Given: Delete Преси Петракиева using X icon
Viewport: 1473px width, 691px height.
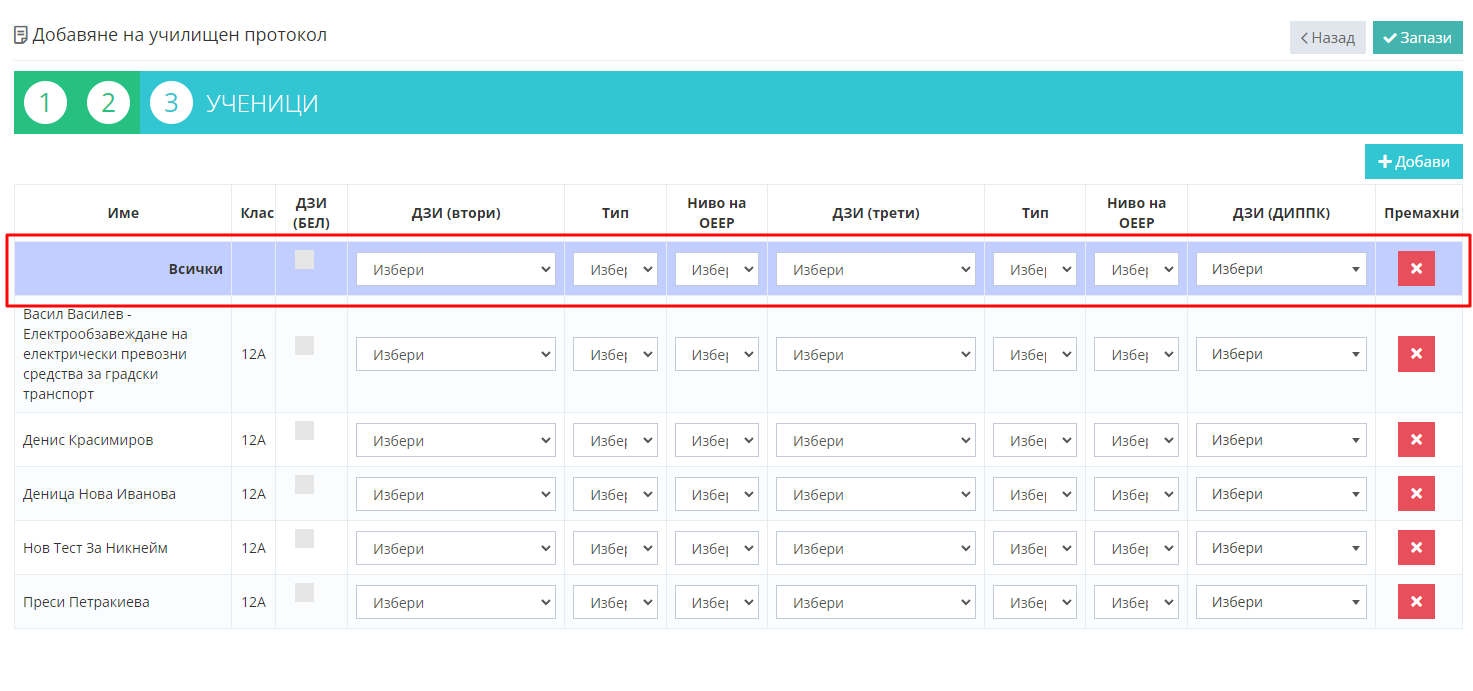Looking at the screenshot, I should 1415,602.
